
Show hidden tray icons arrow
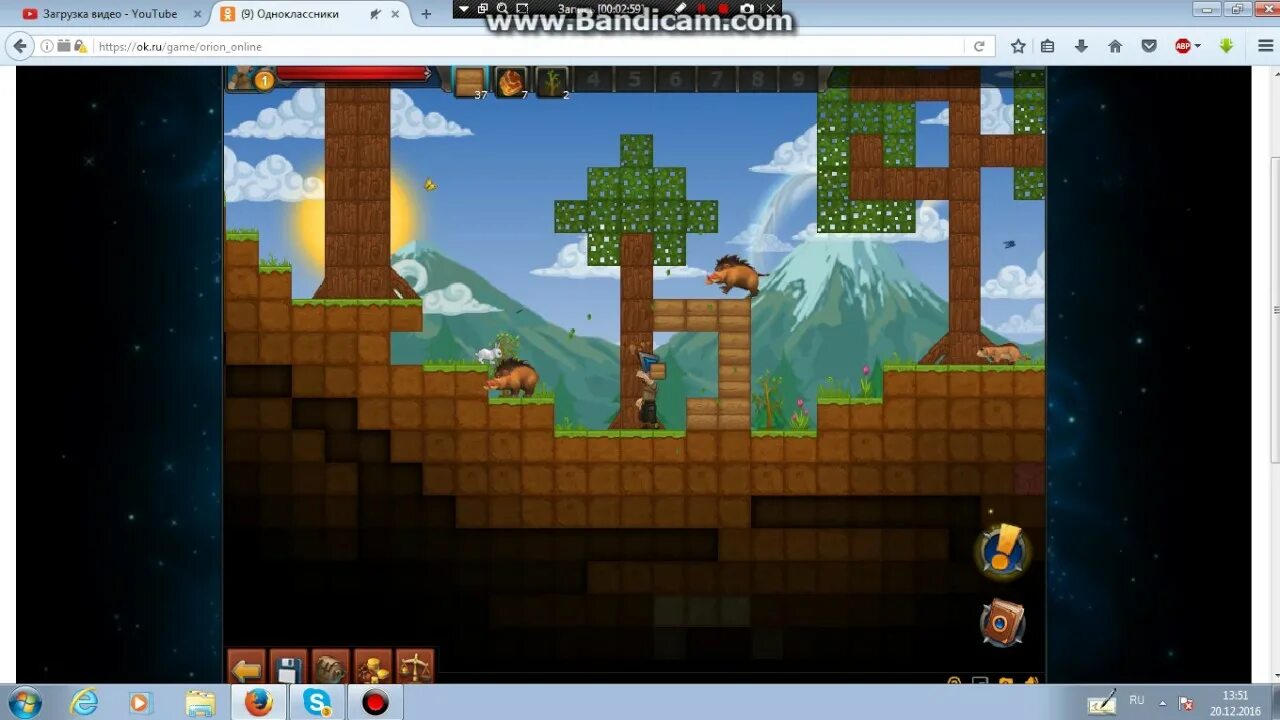pos(1162,701)
